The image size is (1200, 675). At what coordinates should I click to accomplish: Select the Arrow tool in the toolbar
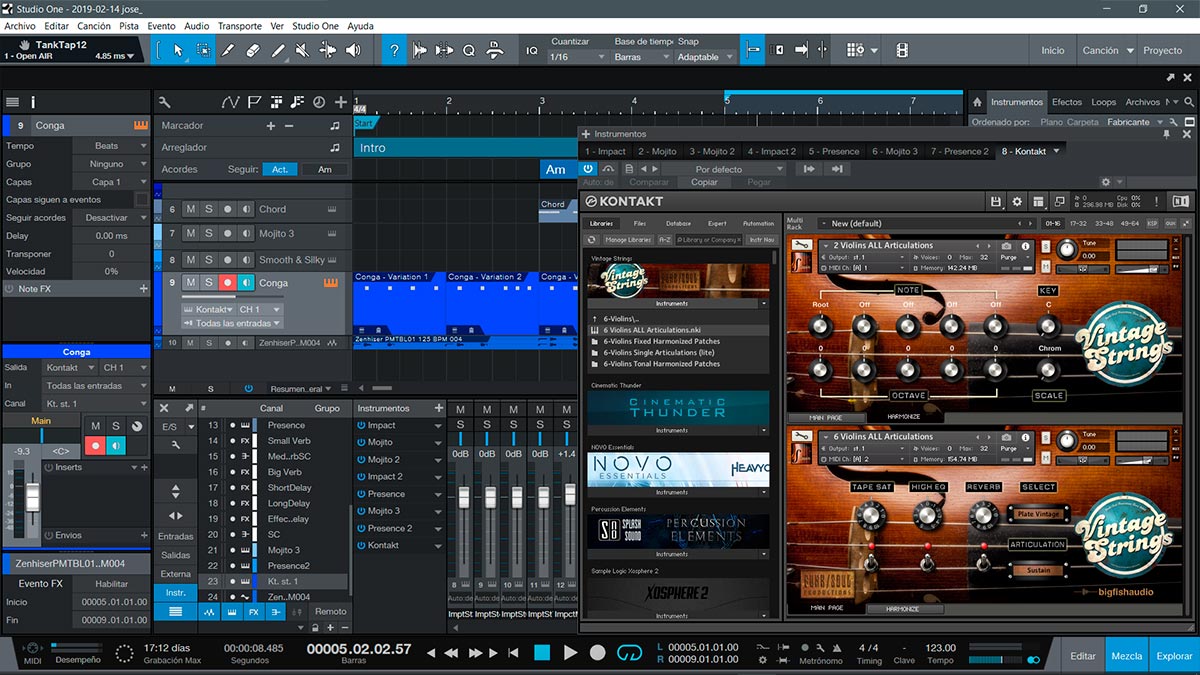(178, 50)
